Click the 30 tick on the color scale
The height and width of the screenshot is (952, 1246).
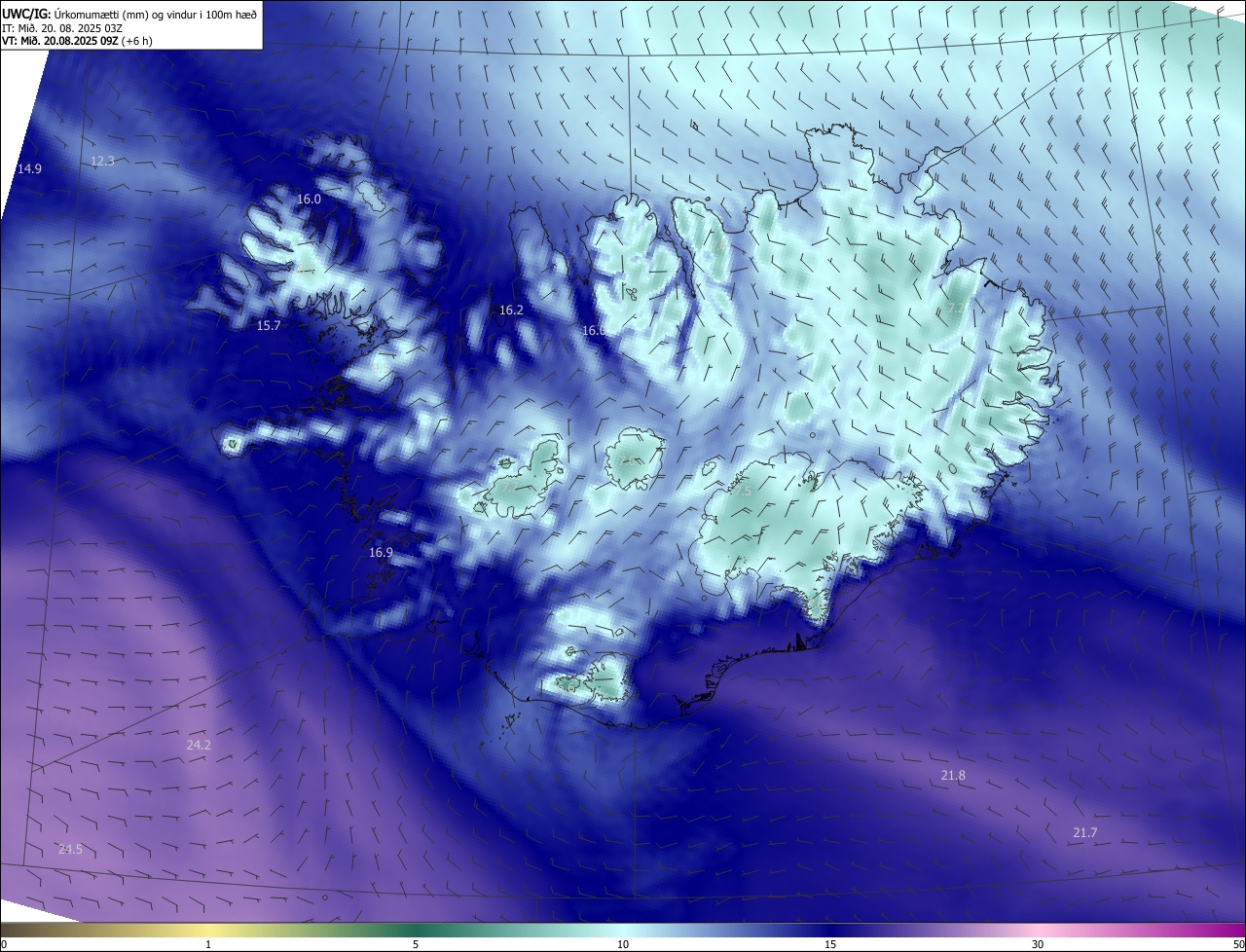tap(1038, 944)
